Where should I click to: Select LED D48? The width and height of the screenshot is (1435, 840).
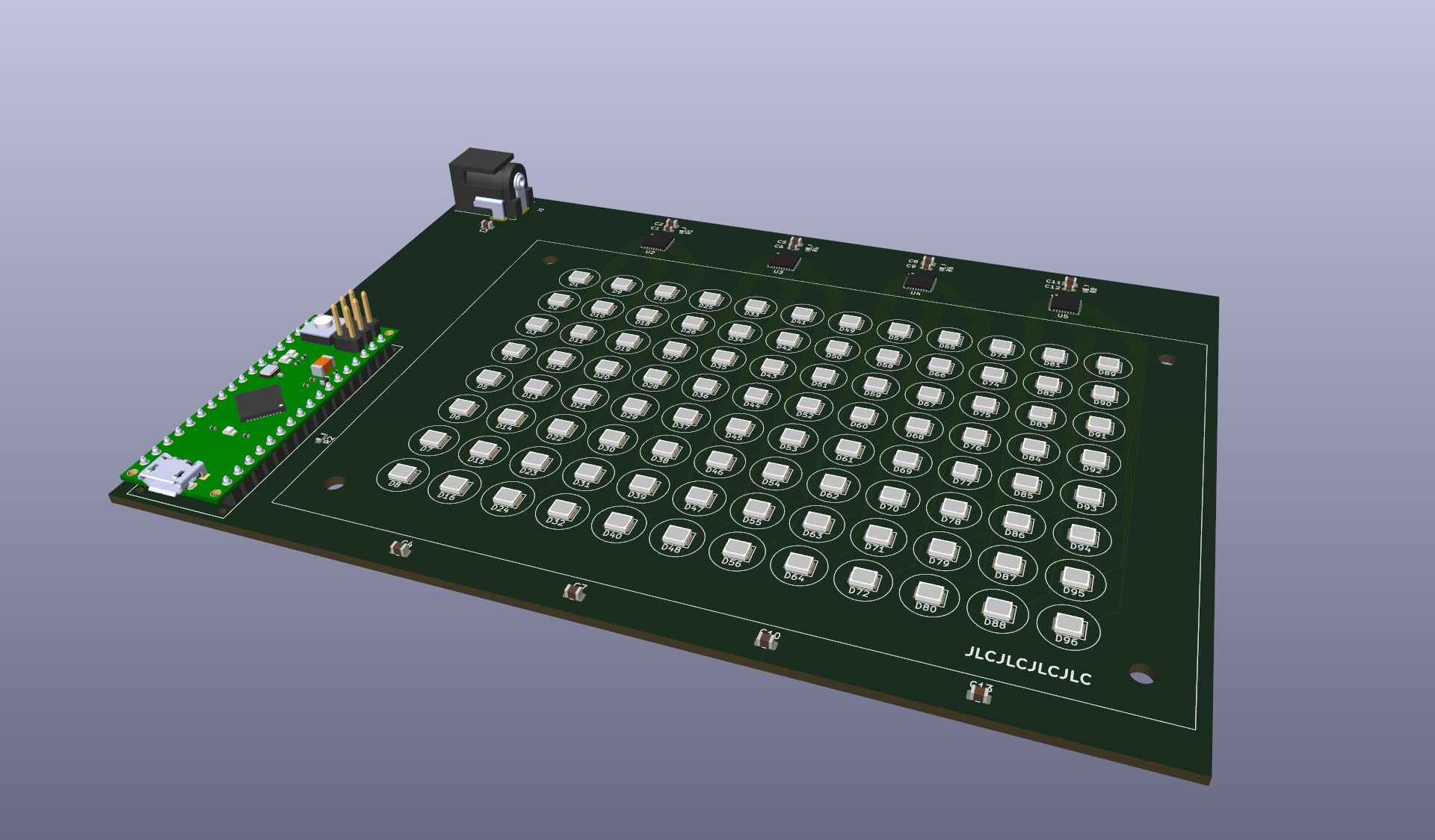coord(678,536)
